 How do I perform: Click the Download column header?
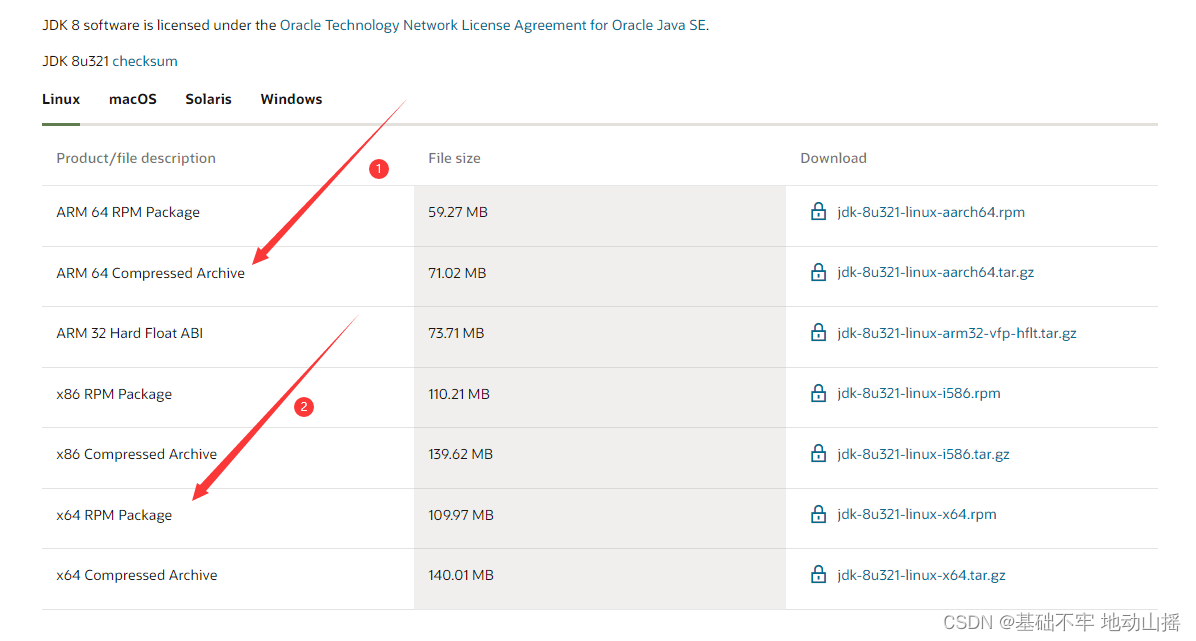833,158
